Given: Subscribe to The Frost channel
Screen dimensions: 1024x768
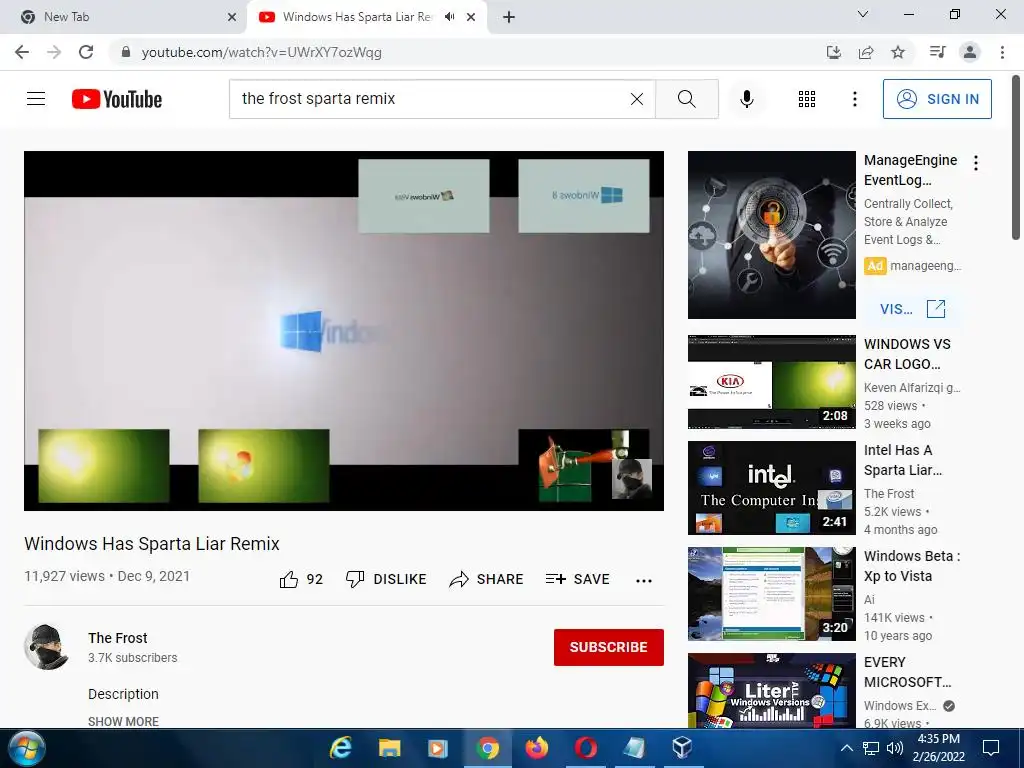Looking at the screenshot, I should tap(609, 647).
